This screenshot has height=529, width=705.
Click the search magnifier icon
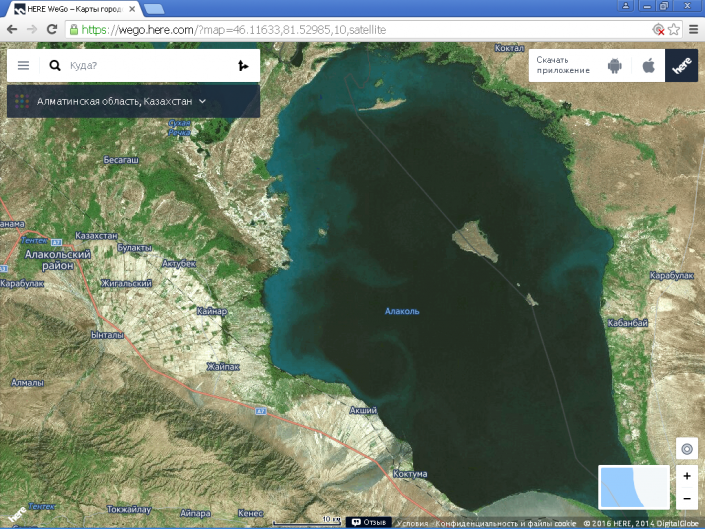click(x=55, y=66)
